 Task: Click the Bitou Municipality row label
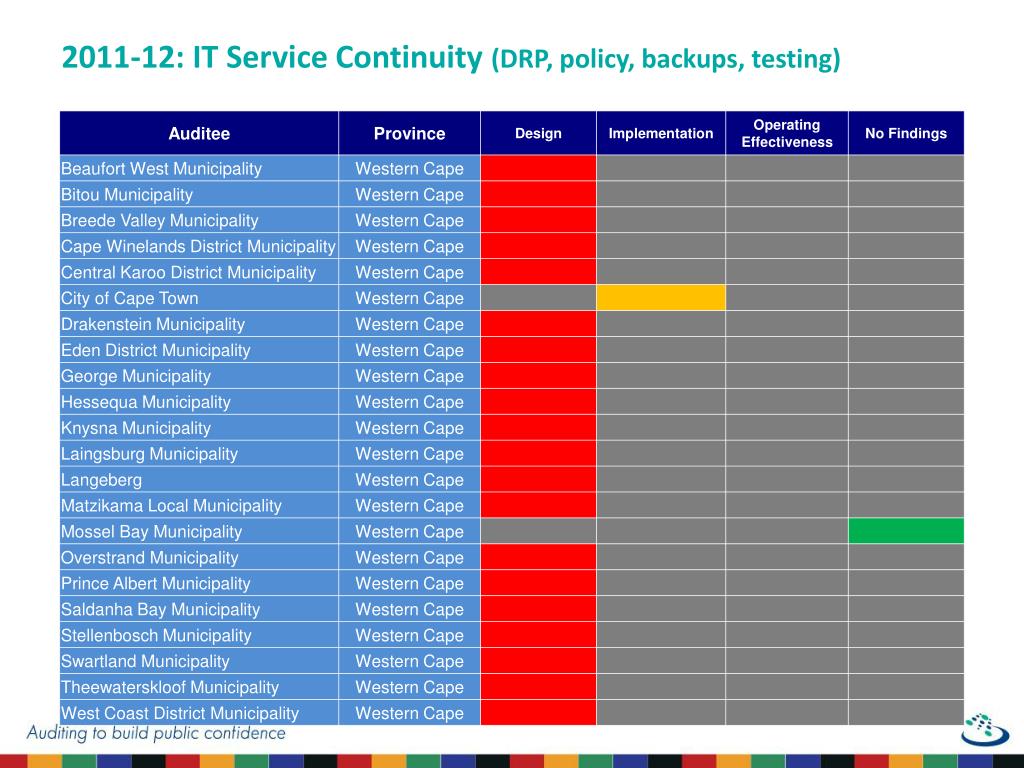coord(127,195)
